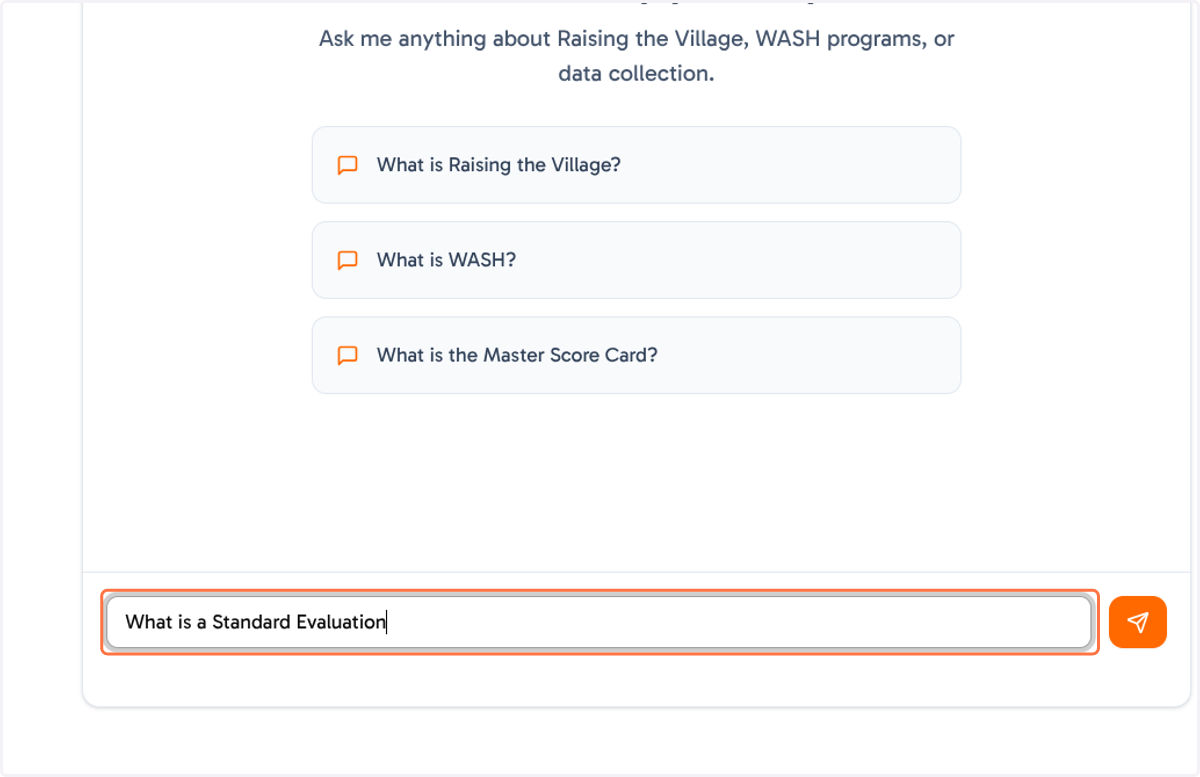Click chat bubble icon beside Master Score Card question
The image size is (1200, 777).
[347, 355]
